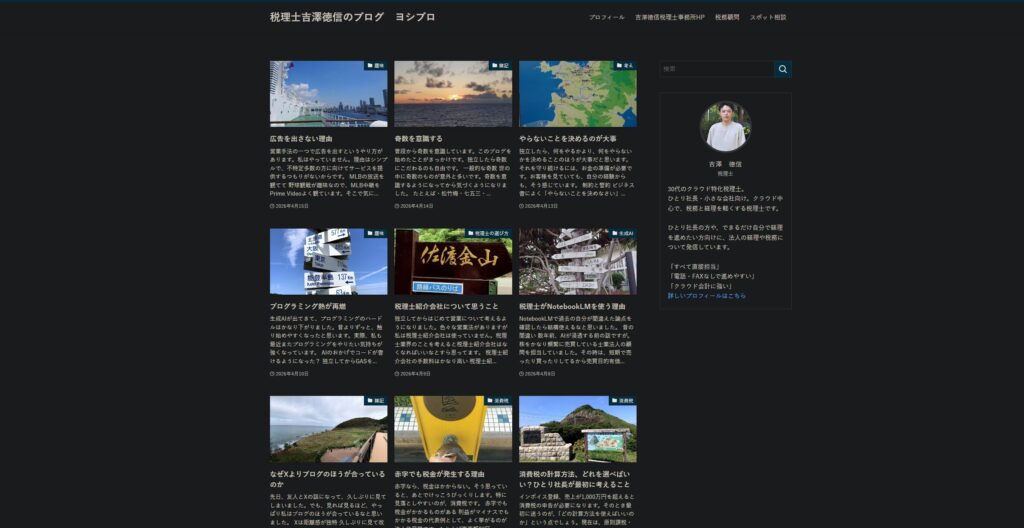This screenshot has width=1024, height=528.
Task: Open the 佐渡金山 sign thumbnail image
Action: click(x=452, y=262)
